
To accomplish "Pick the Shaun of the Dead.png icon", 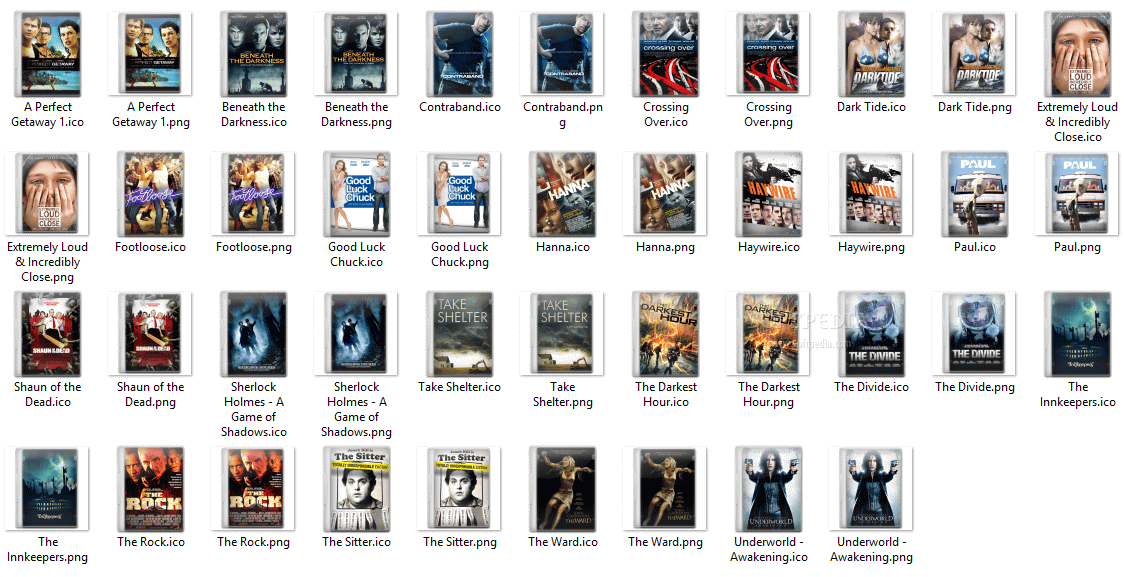I will tap(151, 334).
